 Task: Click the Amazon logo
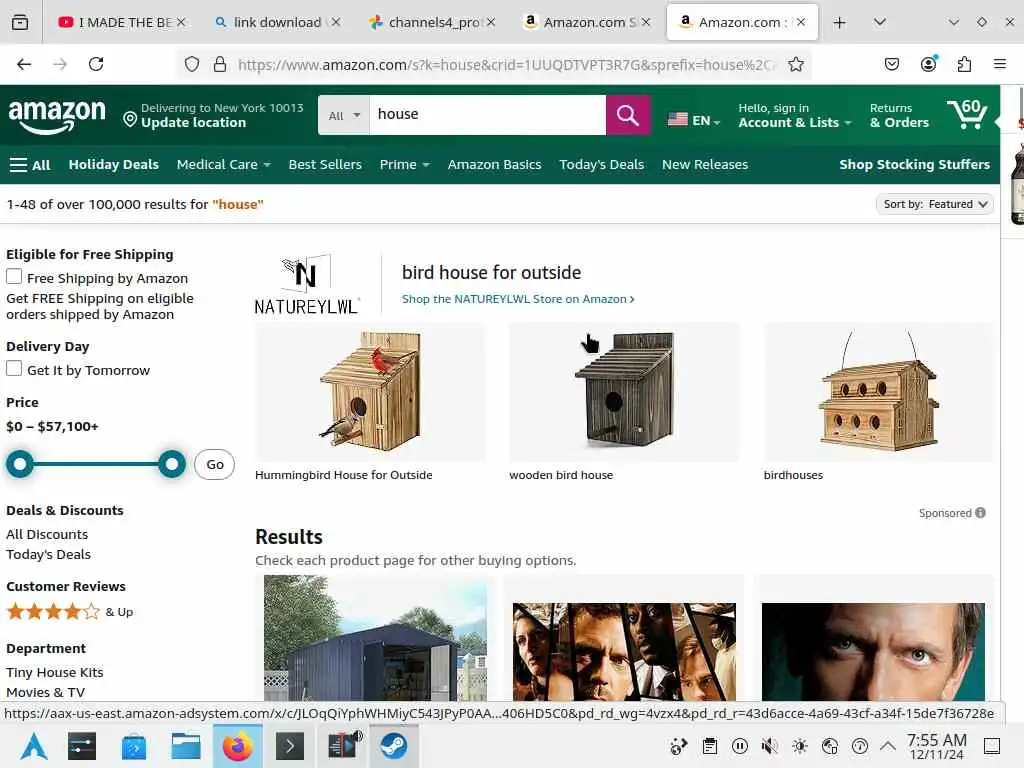tap(57, 116)
